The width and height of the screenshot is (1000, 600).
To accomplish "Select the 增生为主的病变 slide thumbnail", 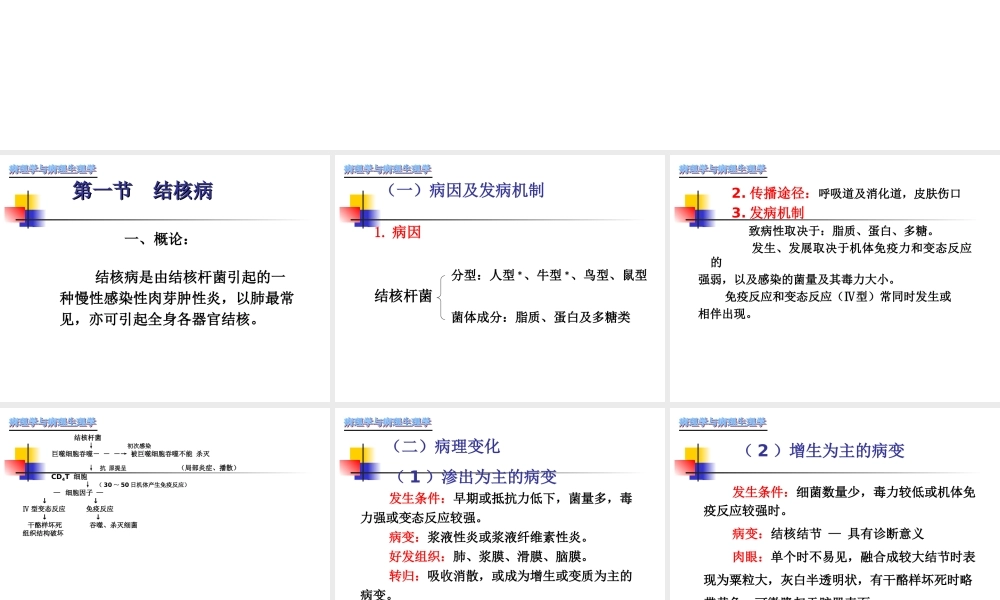I will point(833,500).
